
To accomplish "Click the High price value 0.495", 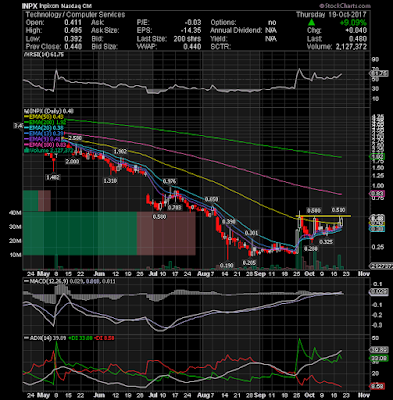I will pos(74,31).
